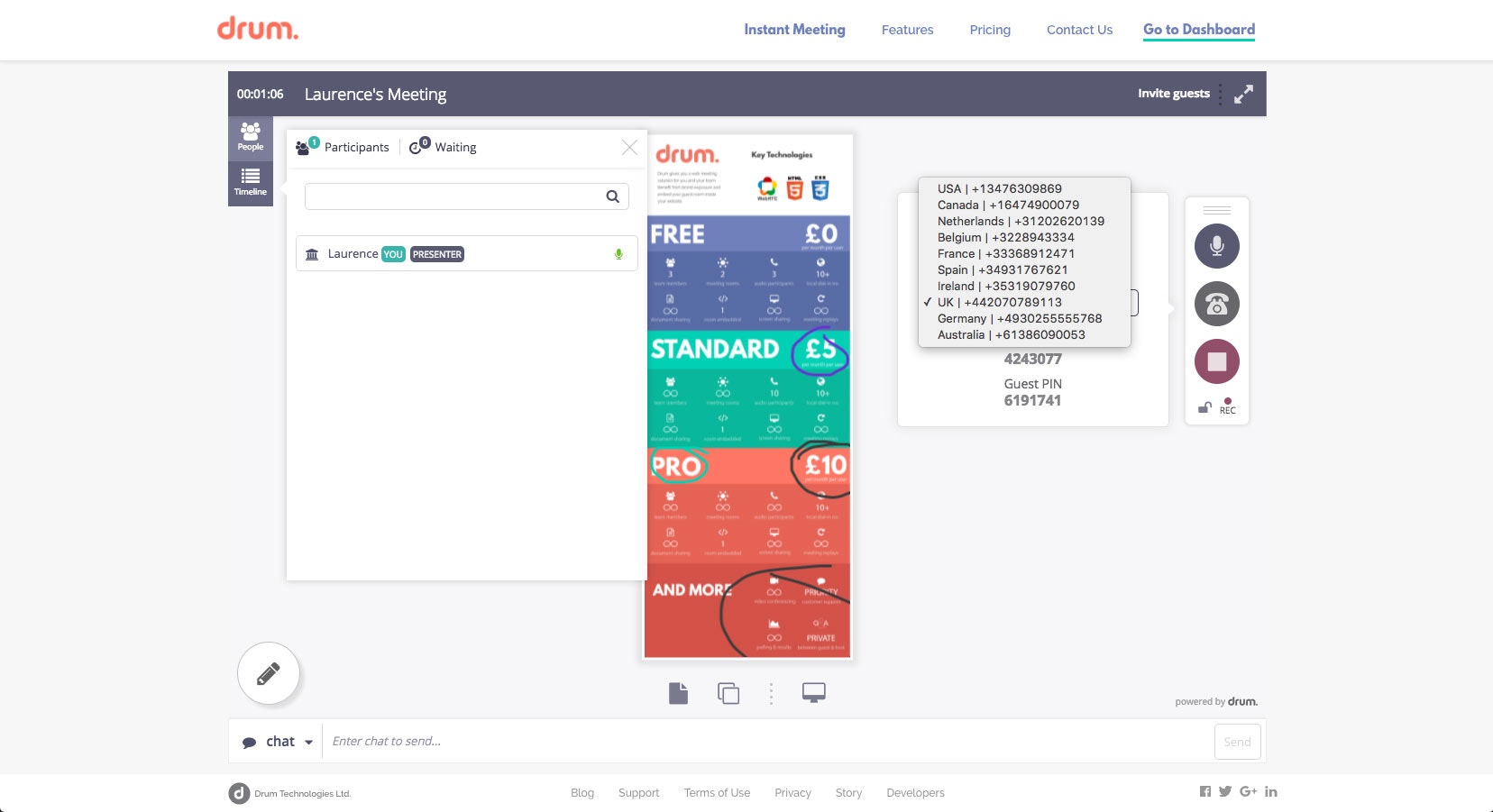This screenshot has height=812, width=1493.
Task: Click the chat bubble icon
Action: pos(250,743)
